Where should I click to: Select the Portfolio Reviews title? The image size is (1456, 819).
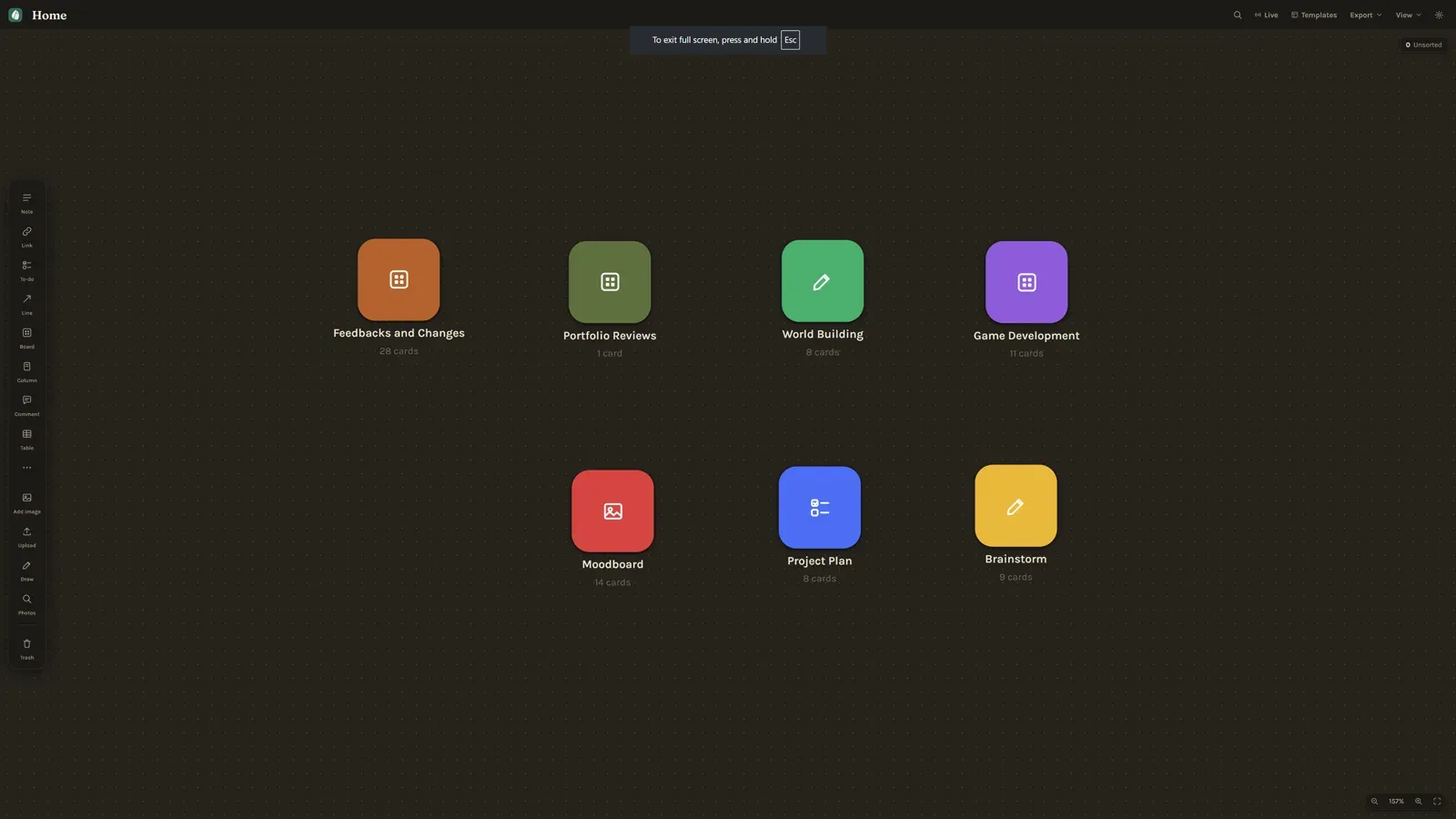[610, 336]
